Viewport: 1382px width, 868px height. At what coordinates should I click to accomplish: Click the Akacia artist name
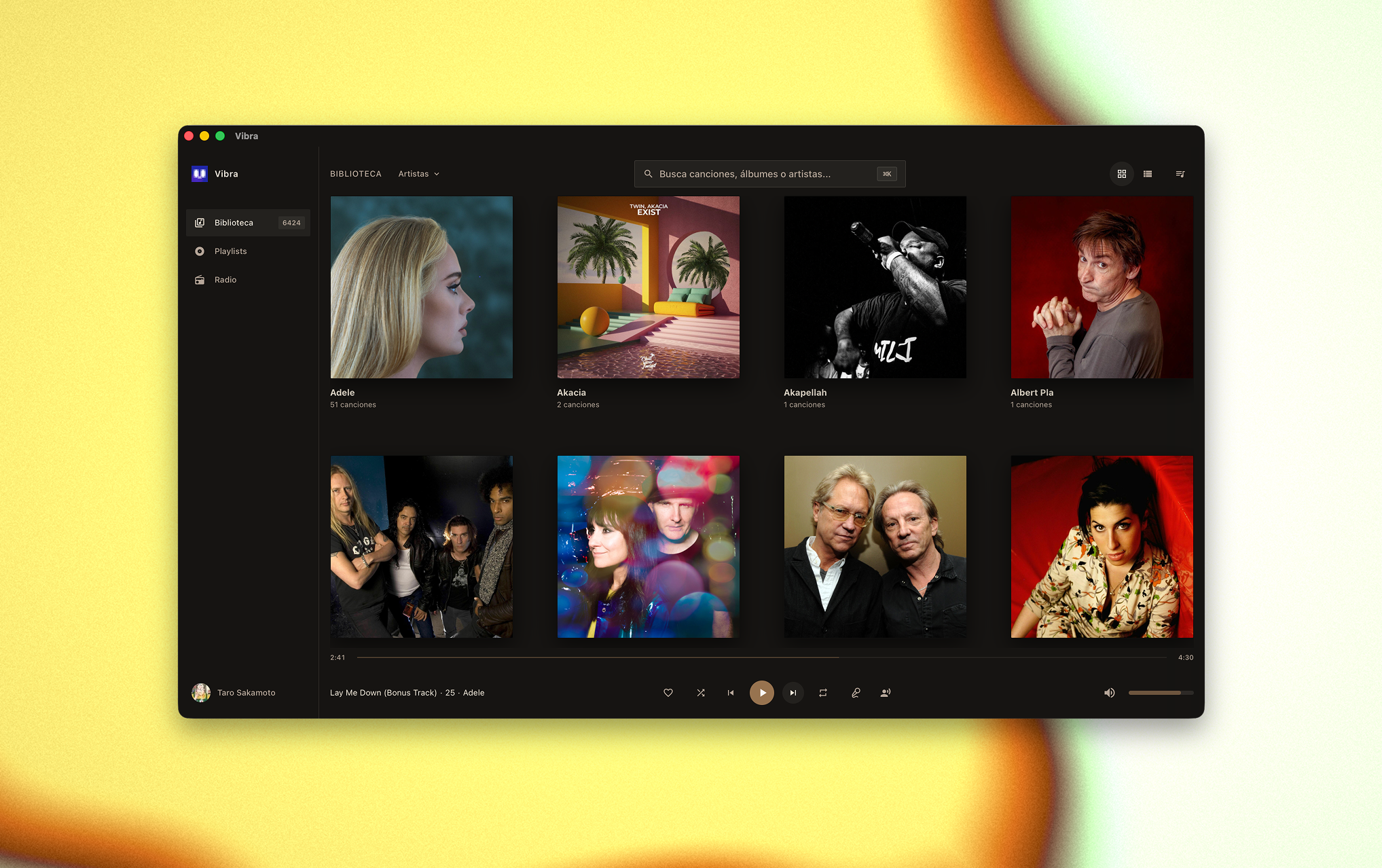point(571,393)
